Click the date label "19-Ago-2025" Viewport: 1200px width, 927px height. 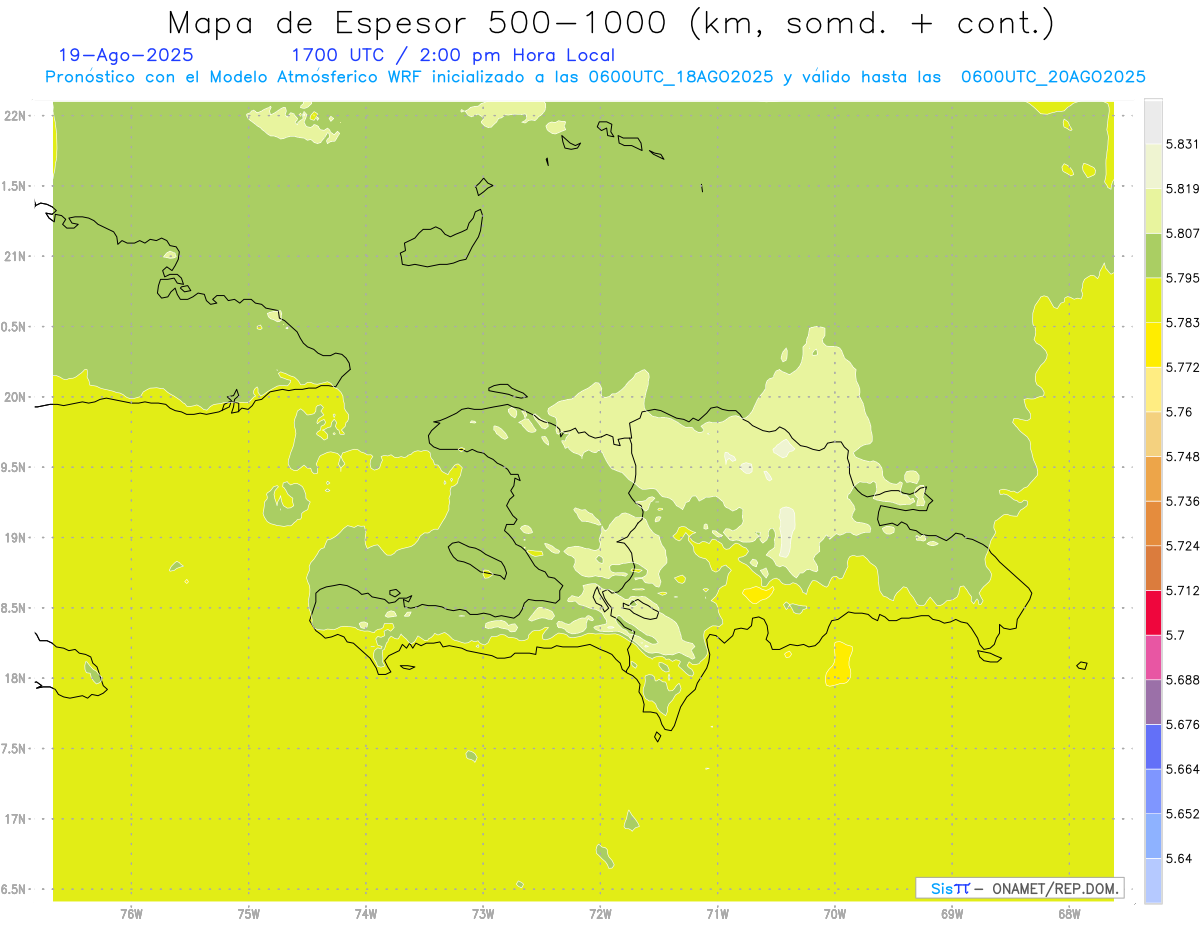tap(126, 56)
